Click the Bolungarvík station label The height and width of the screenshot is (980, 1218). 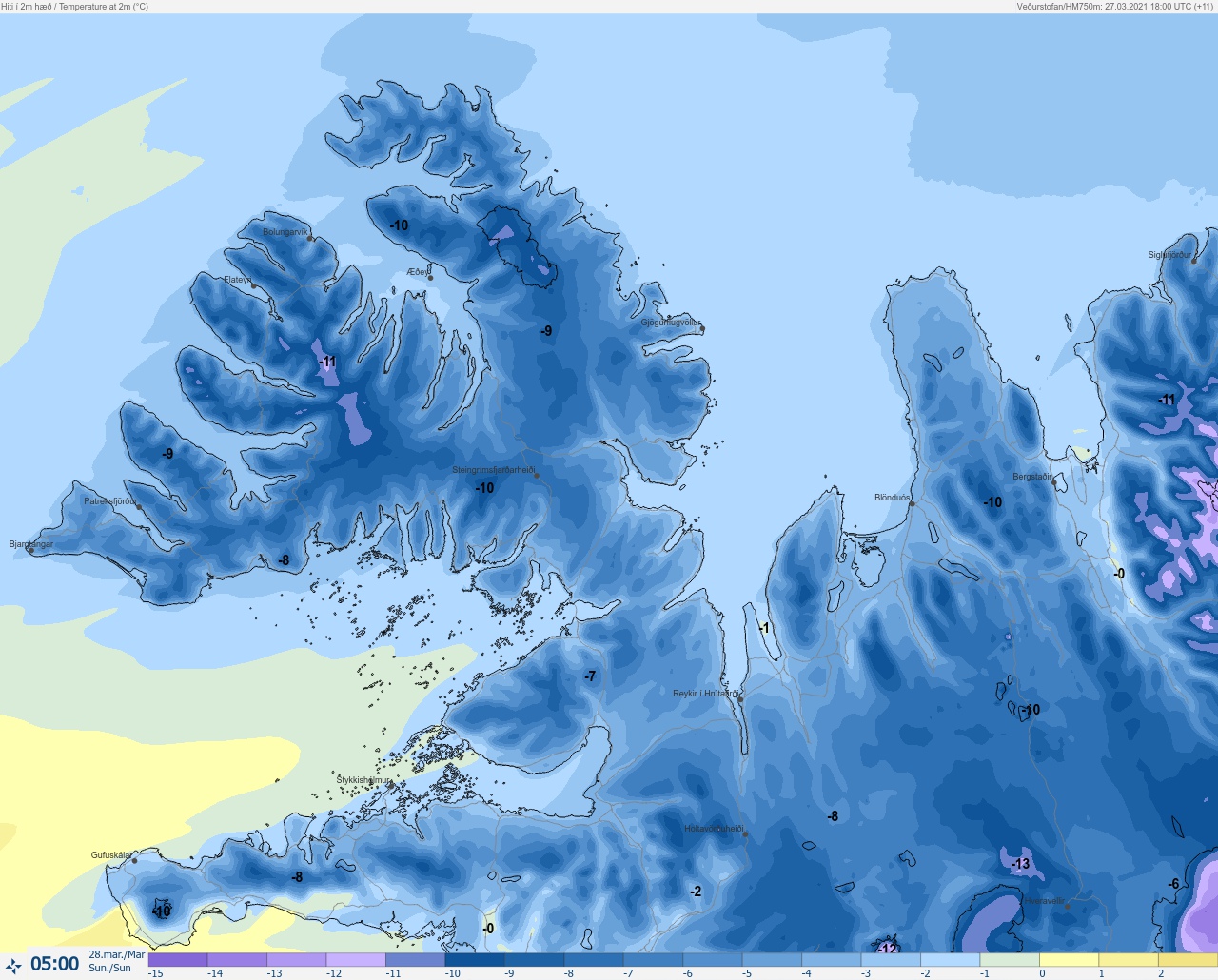285,232
